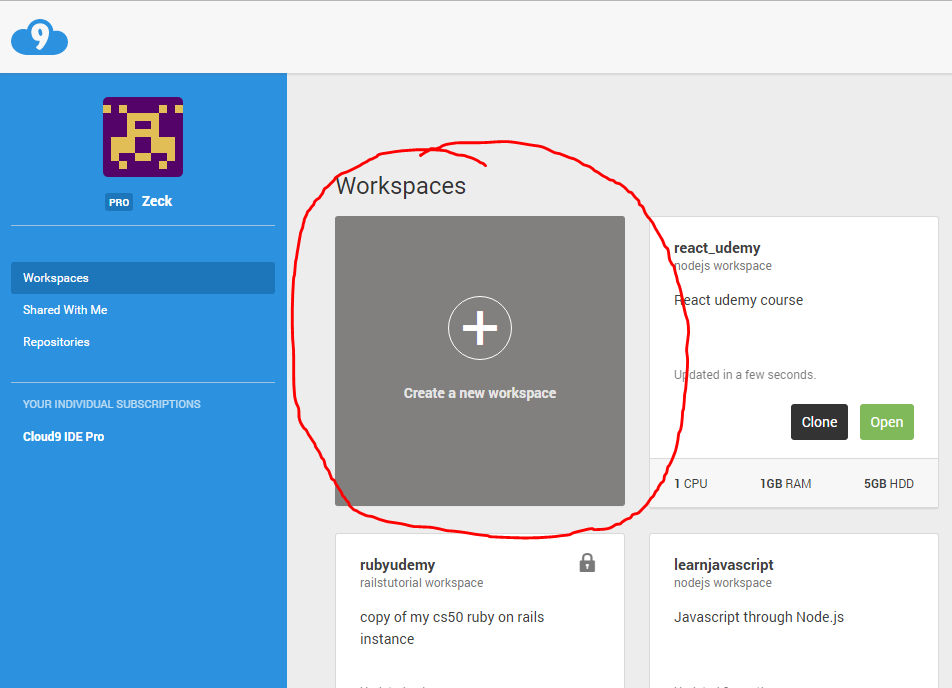This screenshot has width=952, height=688.
Task: Open Zeck's pixel avatar image
Action: (143, 137)
